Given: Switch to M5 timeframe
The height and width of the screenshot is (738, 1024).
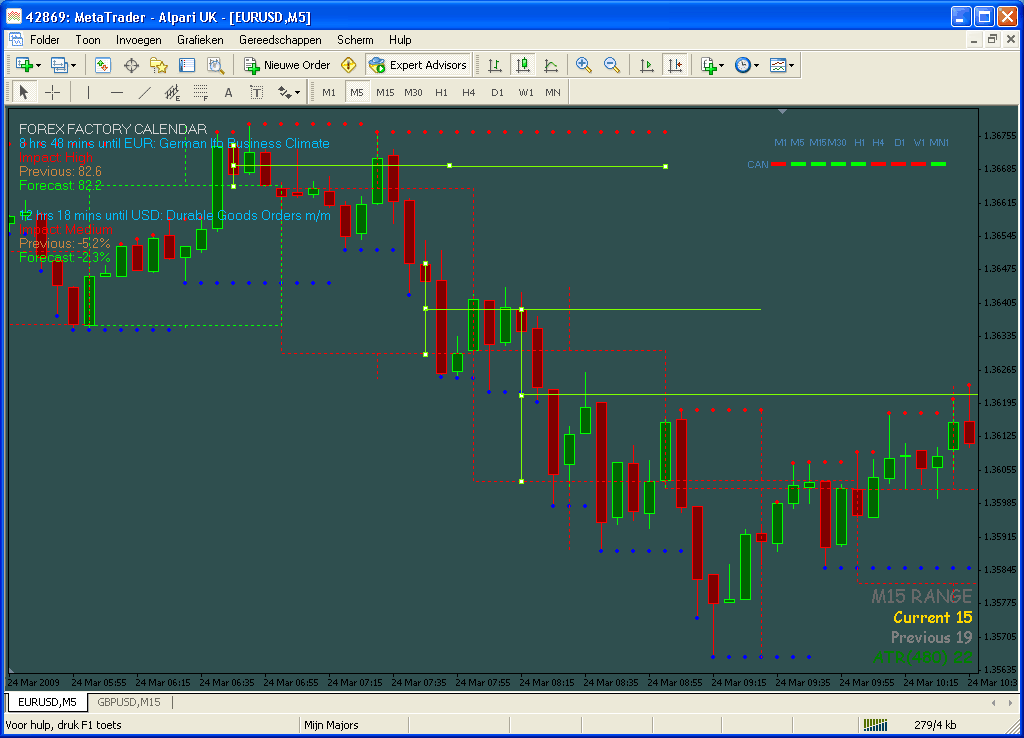Looking at the screenshot, I should point(357,92).
